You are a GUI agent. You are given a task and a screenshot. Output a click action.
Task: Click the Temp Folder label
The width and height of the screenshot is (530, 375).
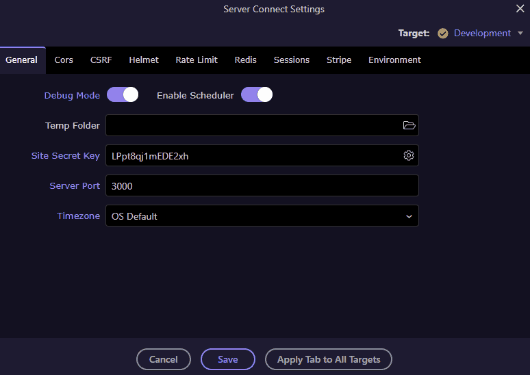pos(72,126)
